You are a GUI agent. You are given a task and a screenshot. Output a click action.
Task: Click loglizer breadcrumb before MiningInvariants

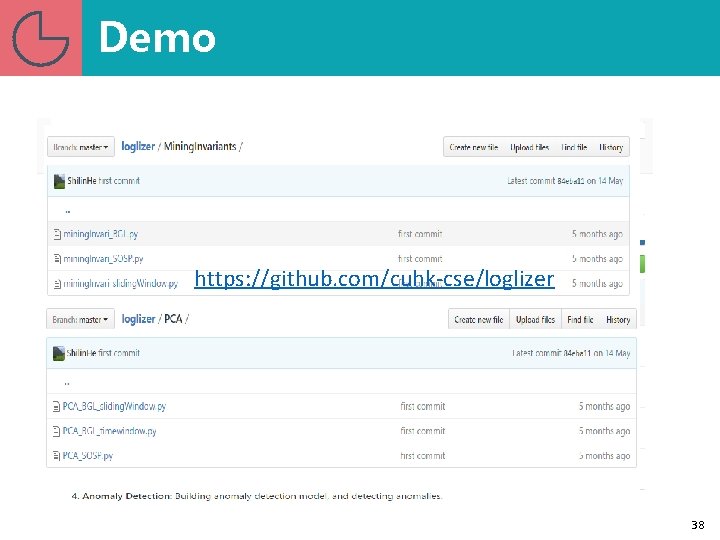(x=138, y=146)
